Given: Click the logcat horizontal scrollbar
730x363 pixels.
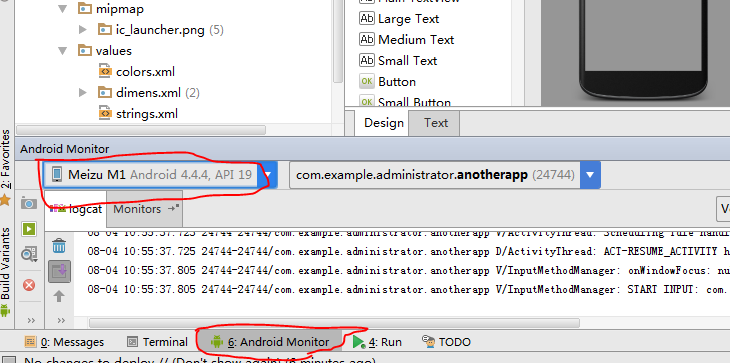Looking at the screenshot, I should coord(334,323).
